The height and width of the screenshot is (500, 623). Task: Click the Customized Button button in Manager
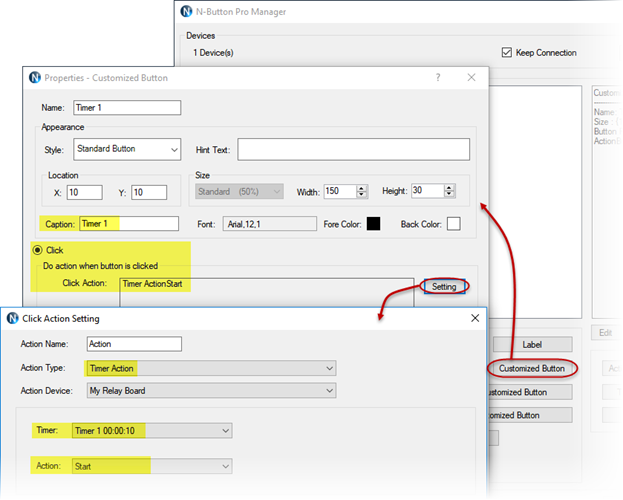tap(532, 368)
